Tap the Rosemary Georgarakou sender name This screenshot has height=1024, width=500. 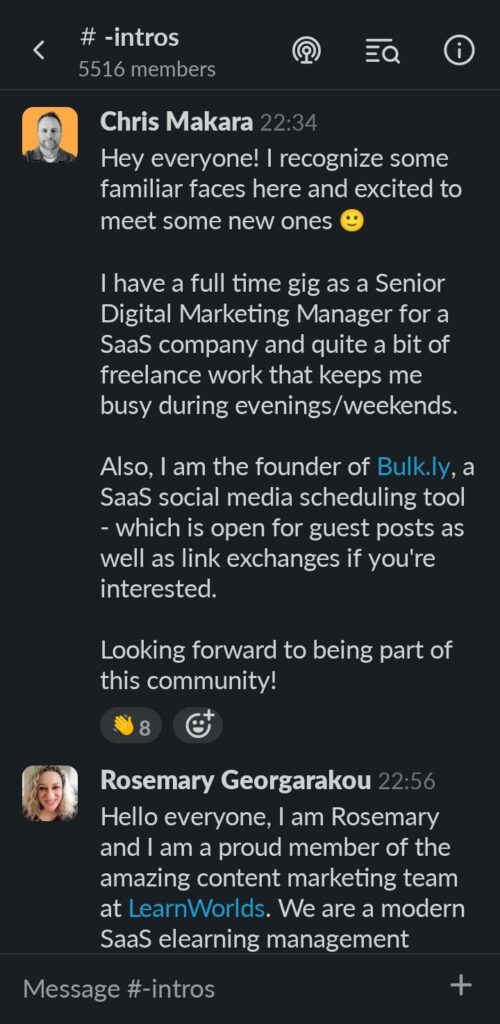click(236, 780)
